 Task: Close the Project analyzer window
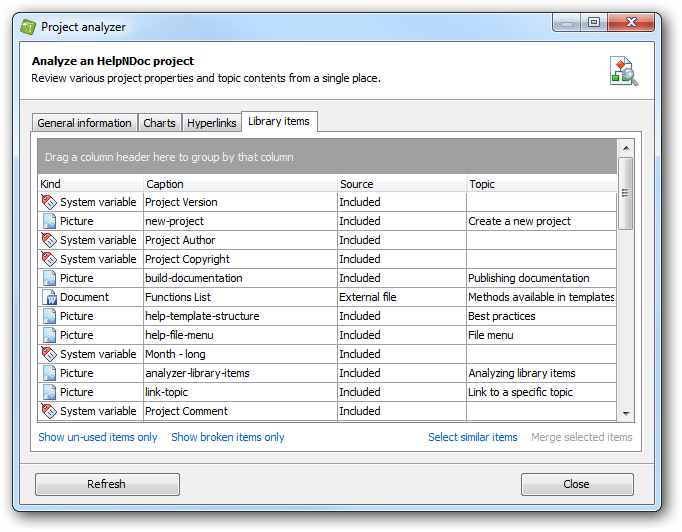631,22
